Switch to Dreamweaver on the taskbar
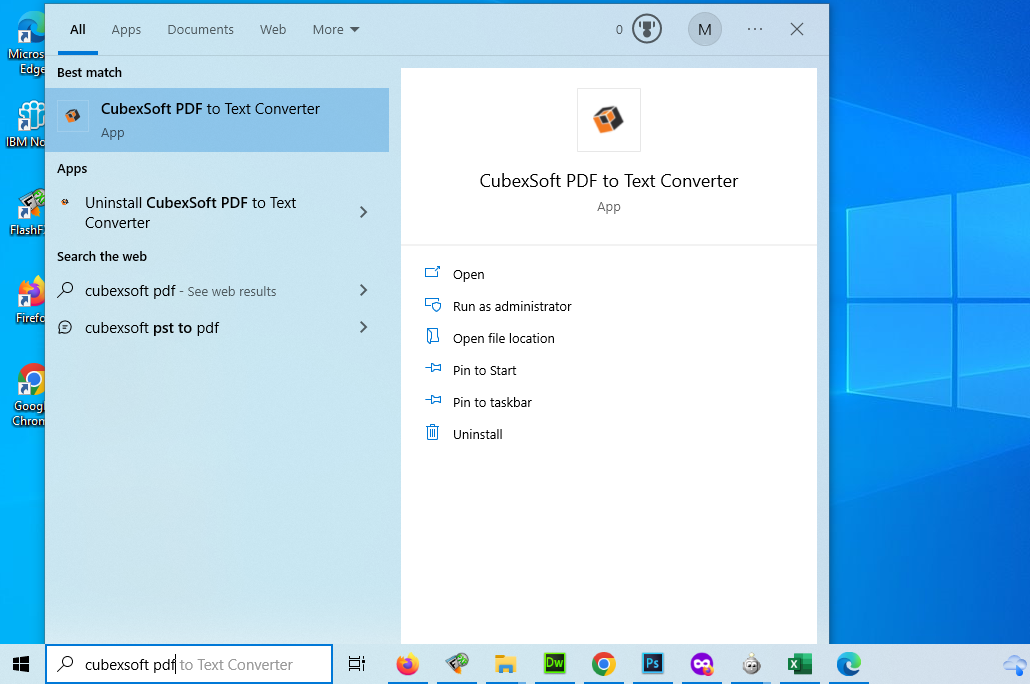The height and width of the screenshot is (684, 1030). tap(555, 664)
